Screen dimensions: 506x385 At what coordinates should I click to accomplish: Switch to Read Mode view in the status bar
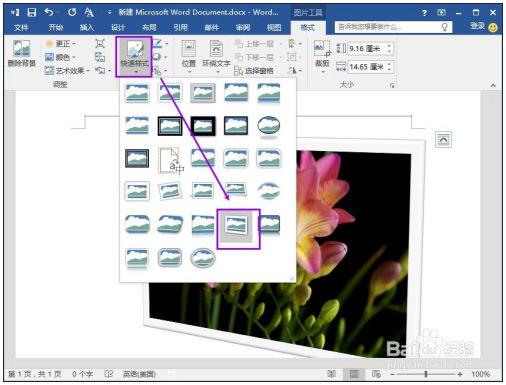[x=331, y=374]
